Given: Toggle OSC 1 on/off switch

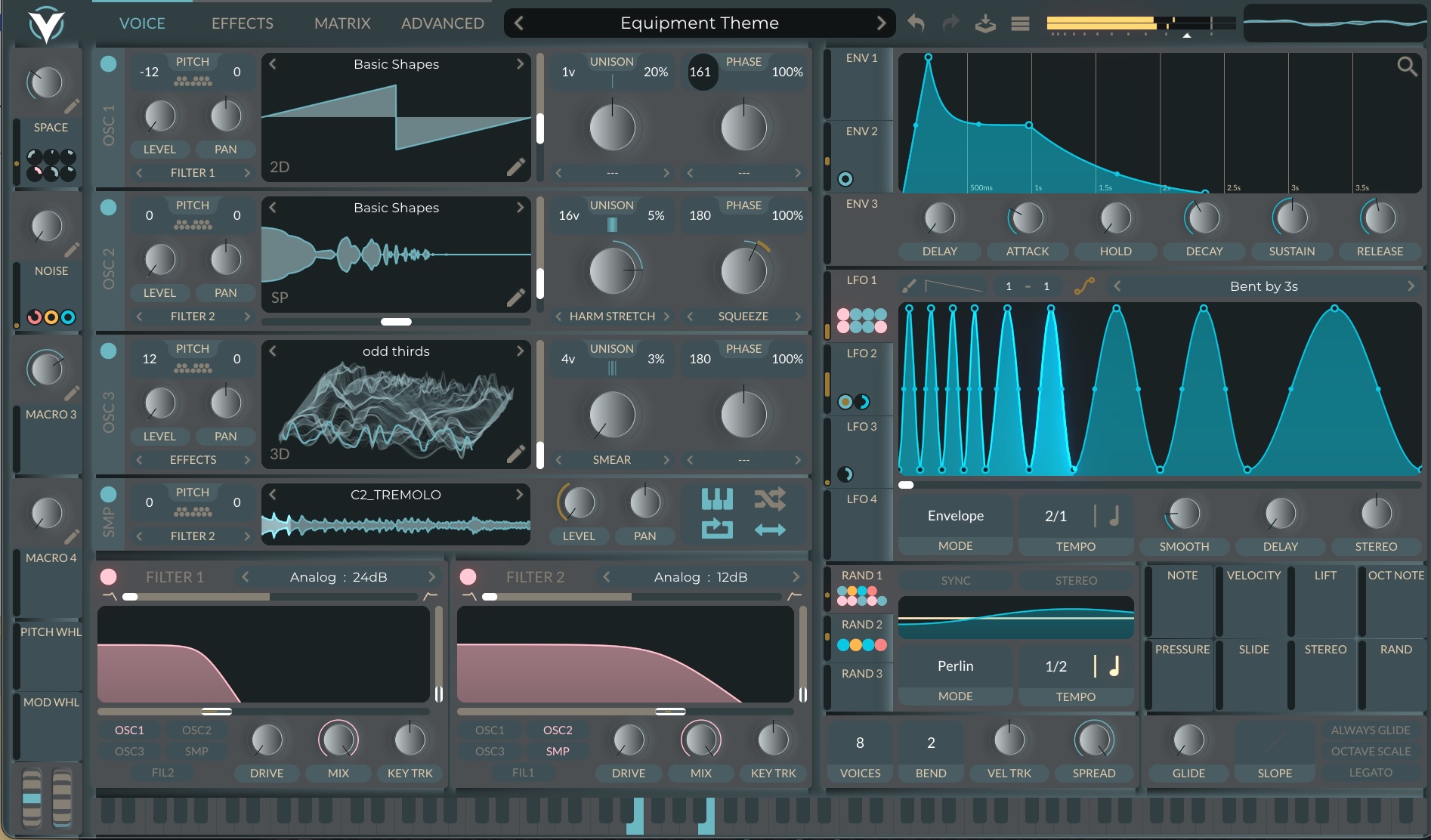Looking at the screenshot, I should [x=109, y=64].
